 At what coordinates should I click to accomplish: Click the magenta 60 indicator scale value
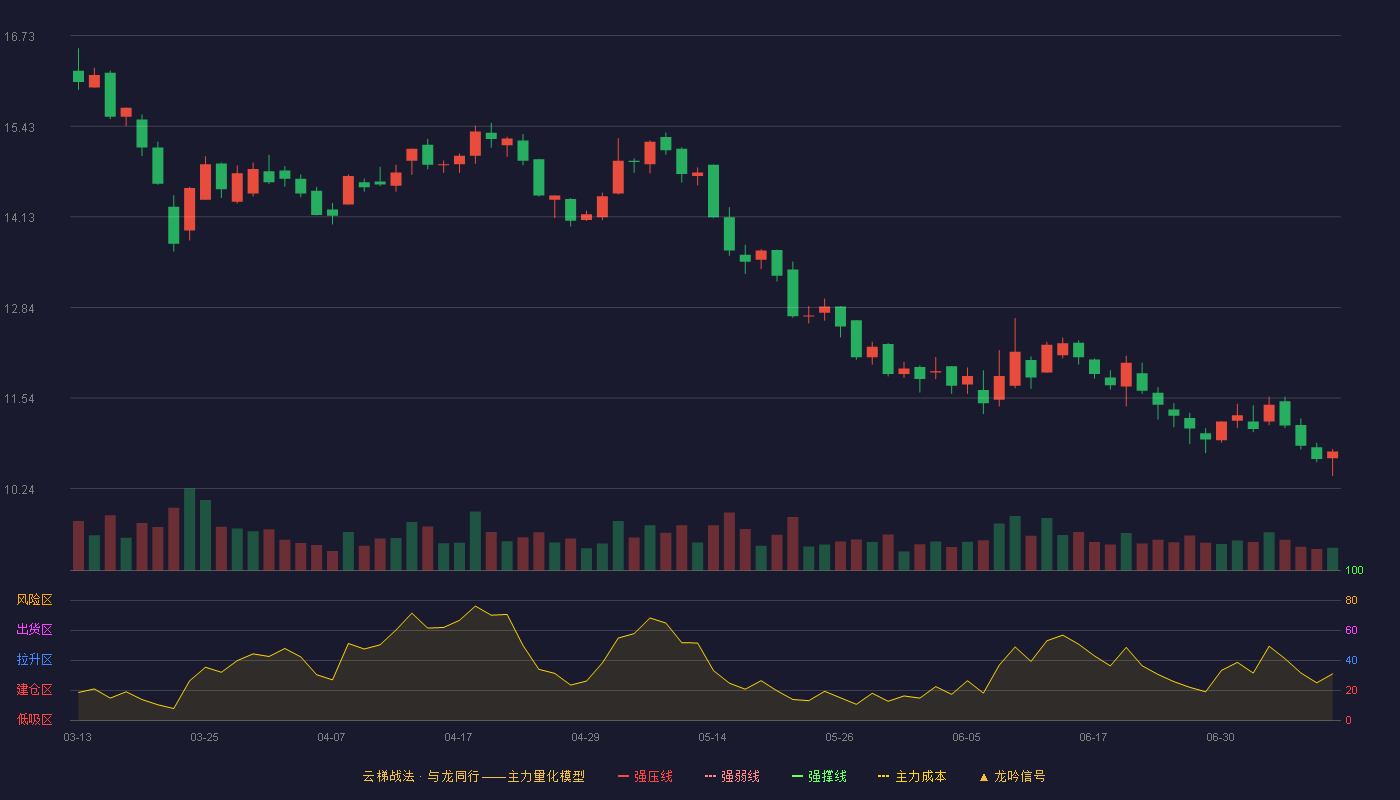click(x=1351, y=630)
